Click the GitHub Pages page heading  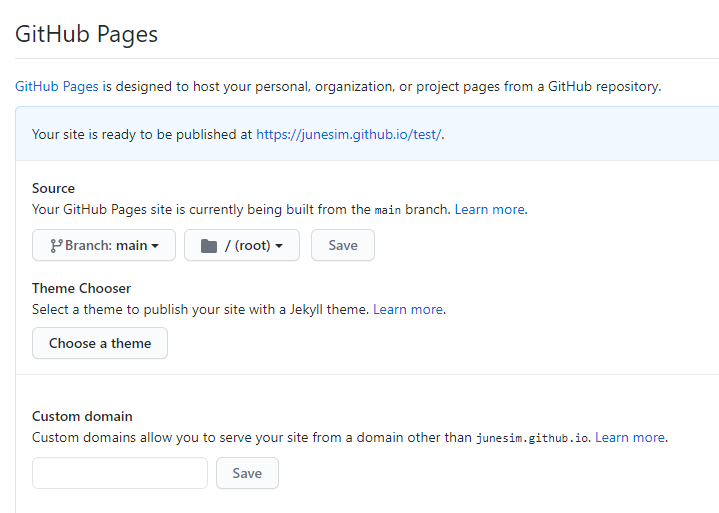[x=87, y=34]
